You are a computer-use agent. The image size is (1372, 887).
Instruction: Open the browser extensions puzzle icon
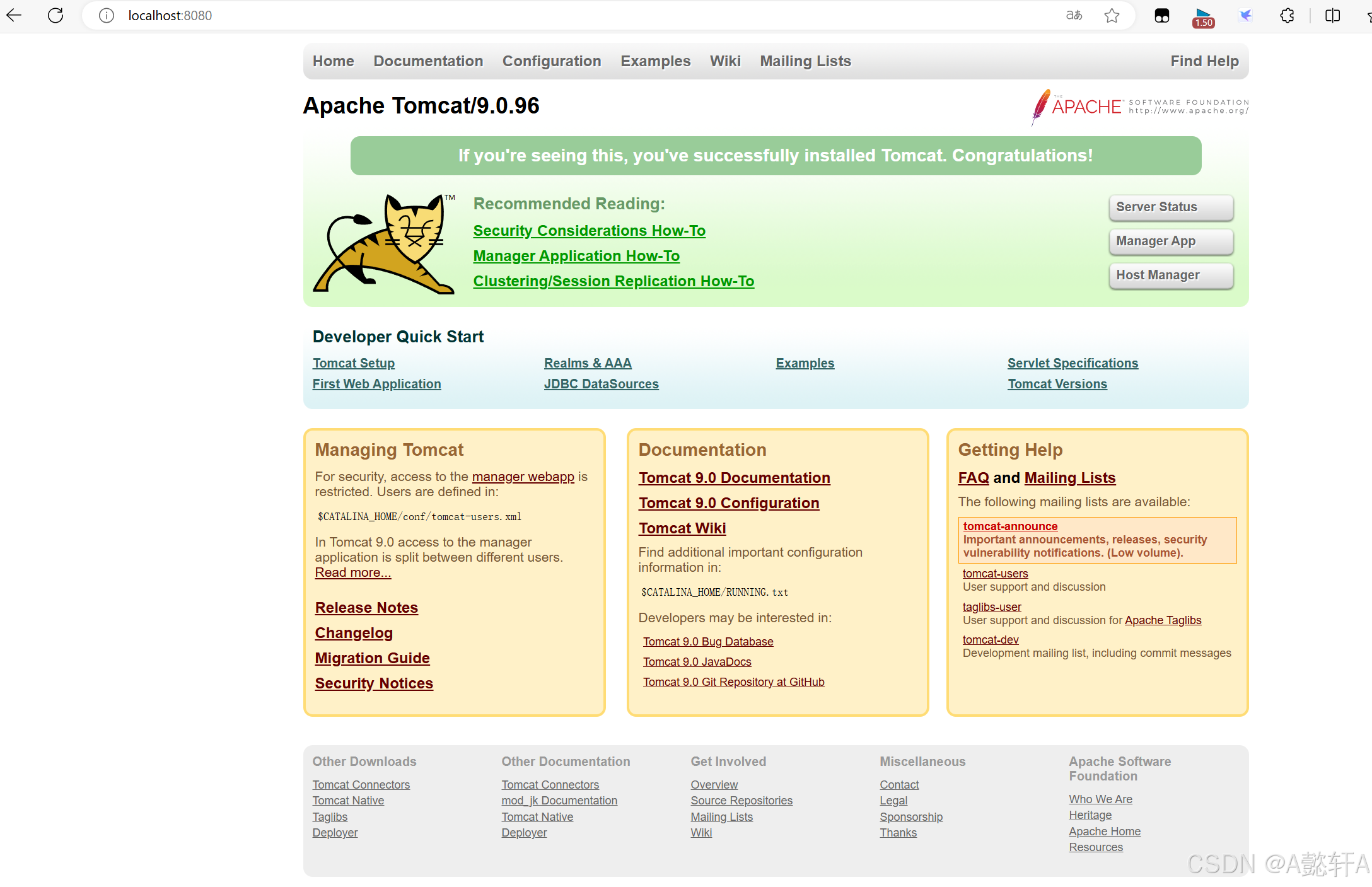pyautogui.click(x=1287, y=15)
